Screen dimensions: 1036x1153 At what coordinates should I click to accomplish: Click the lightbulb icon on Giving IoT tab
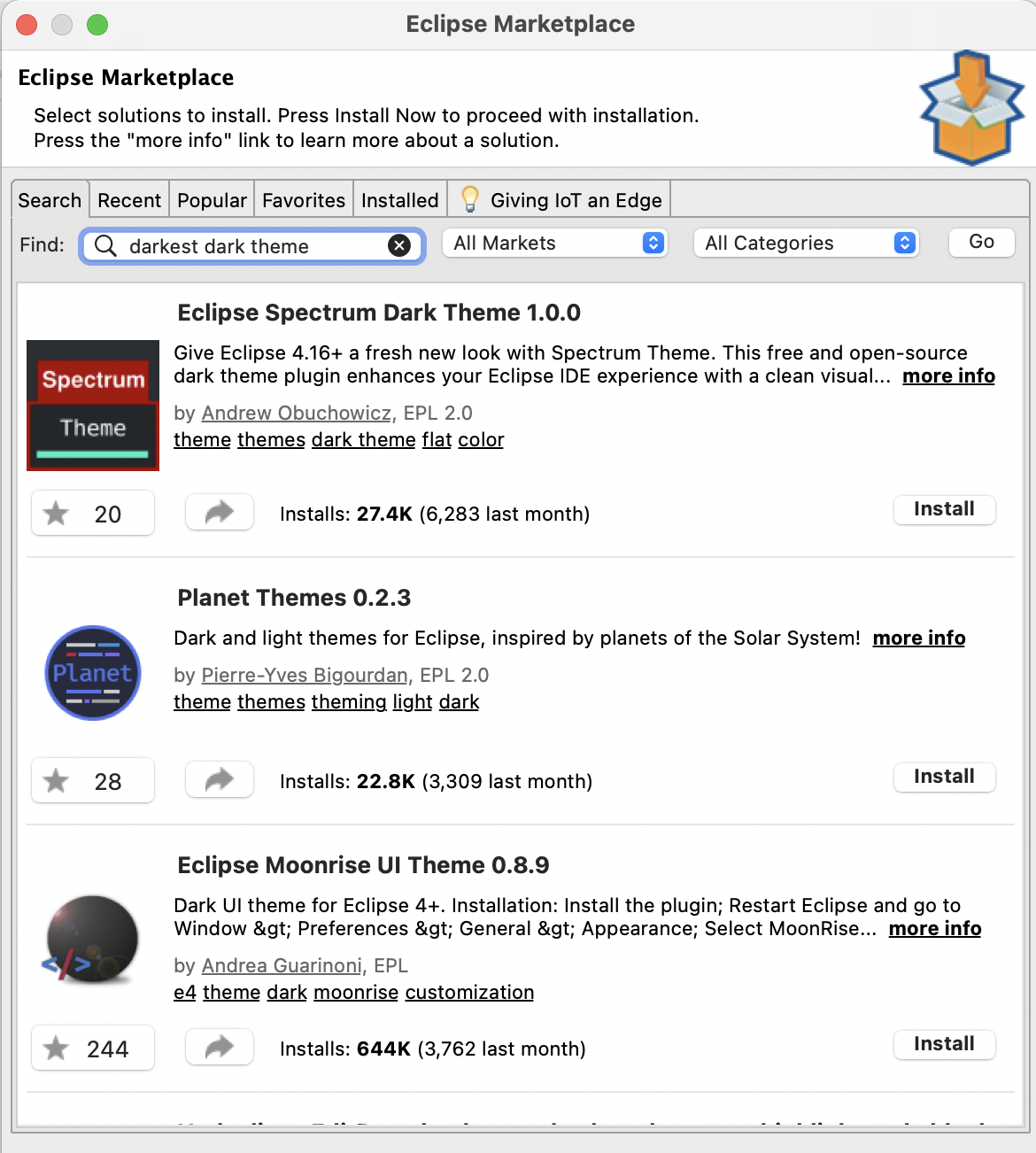[470, 199]
